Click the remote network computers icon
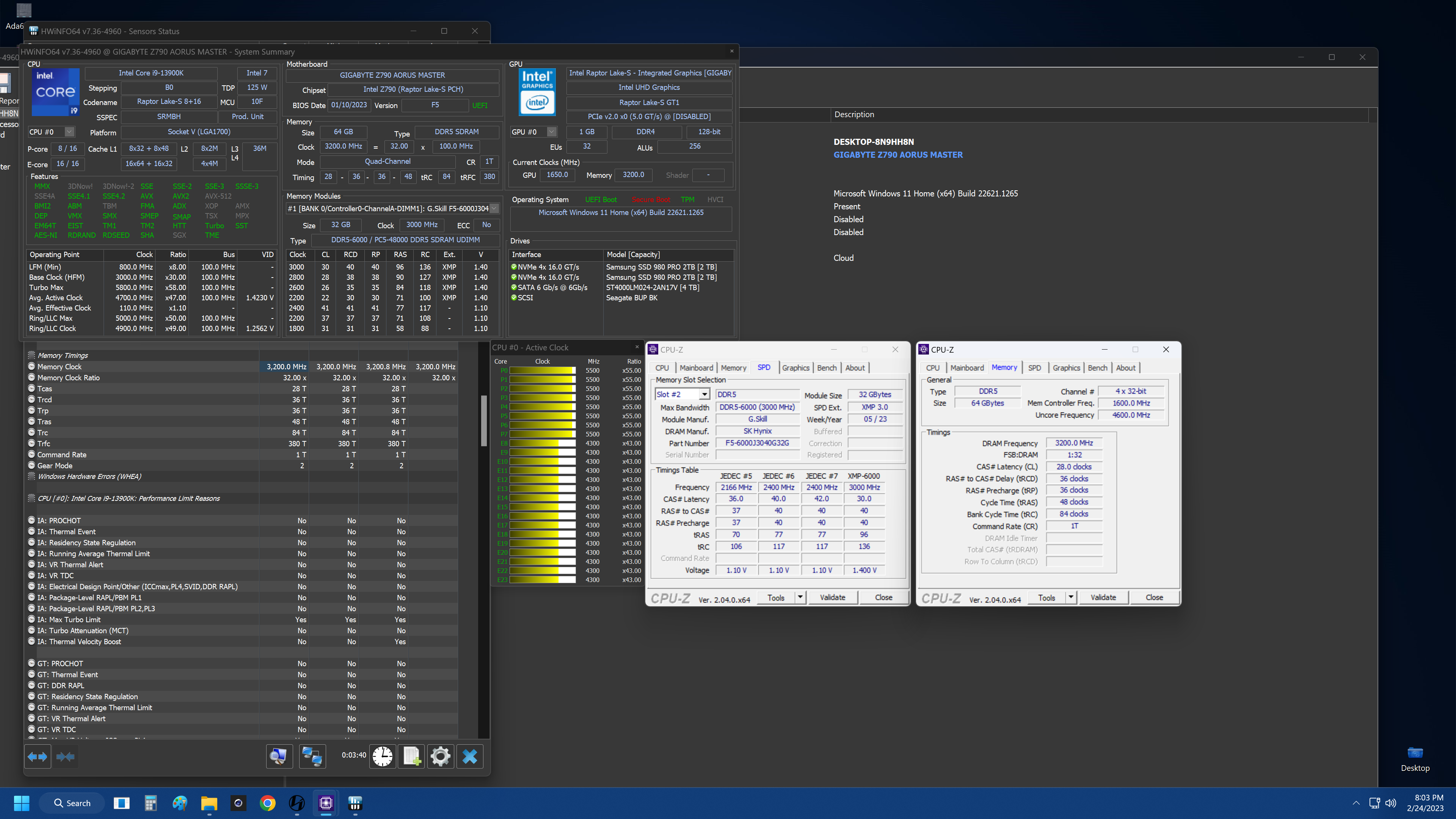The image size is (1456, 819). [x=312, y=756]
